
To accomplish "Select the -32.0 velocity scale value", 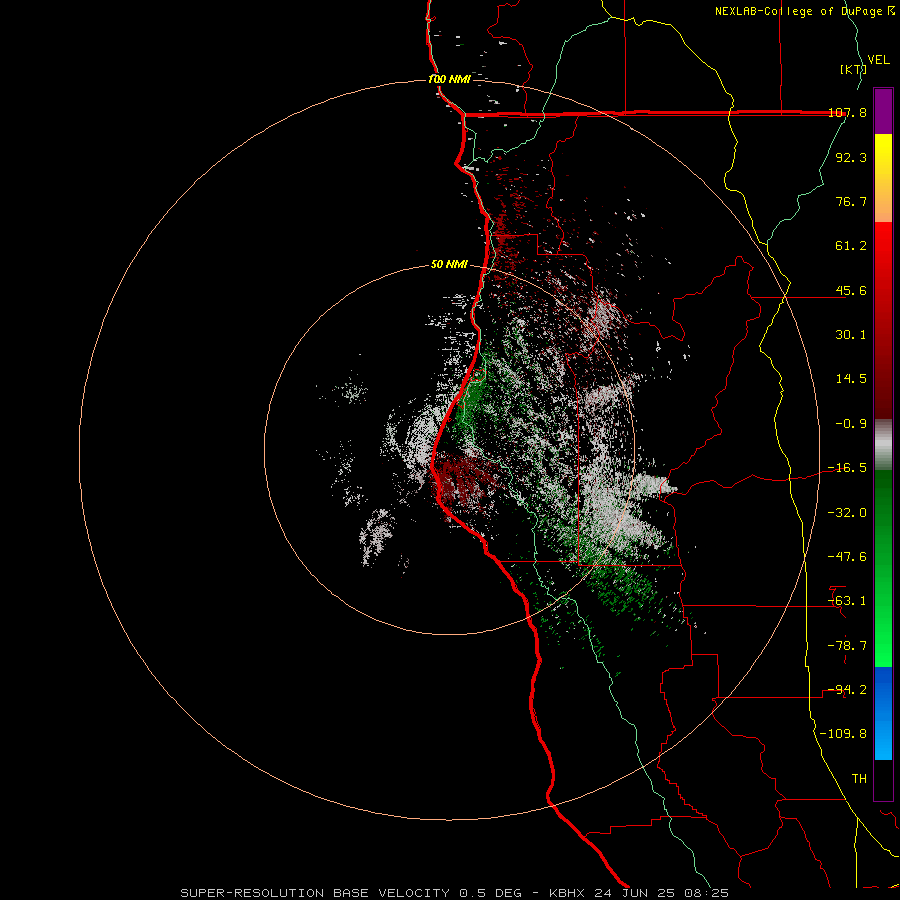I will 847,513.
